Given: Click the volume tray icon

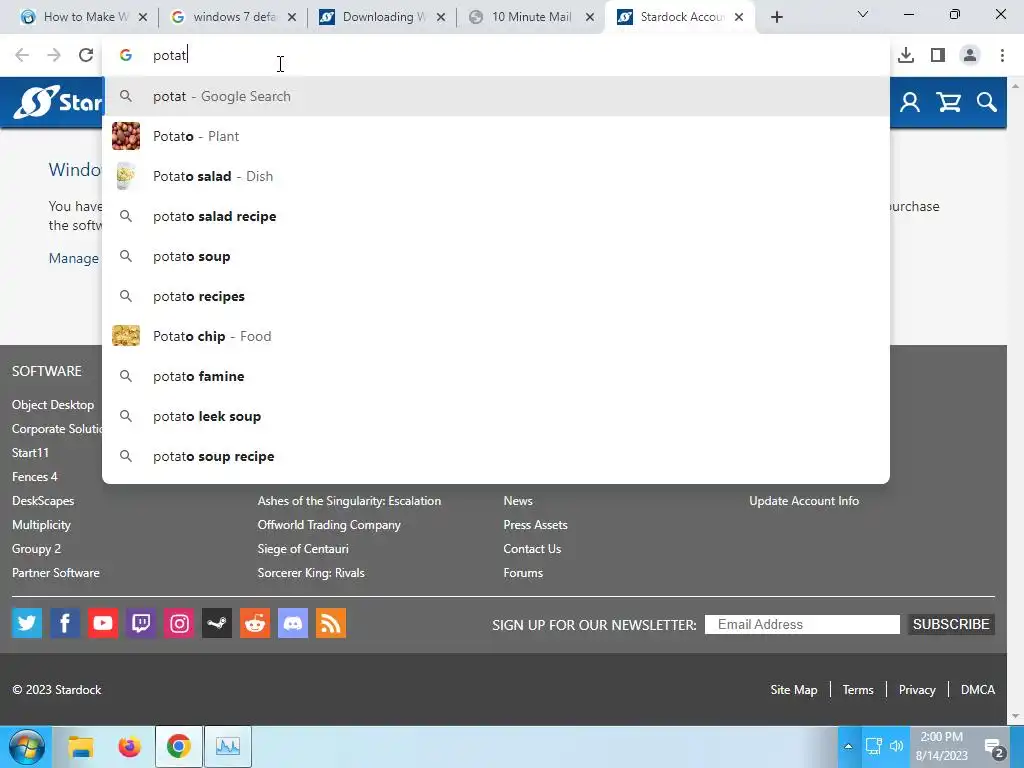Looking at the screenshot, I should [x=897, y=746].
